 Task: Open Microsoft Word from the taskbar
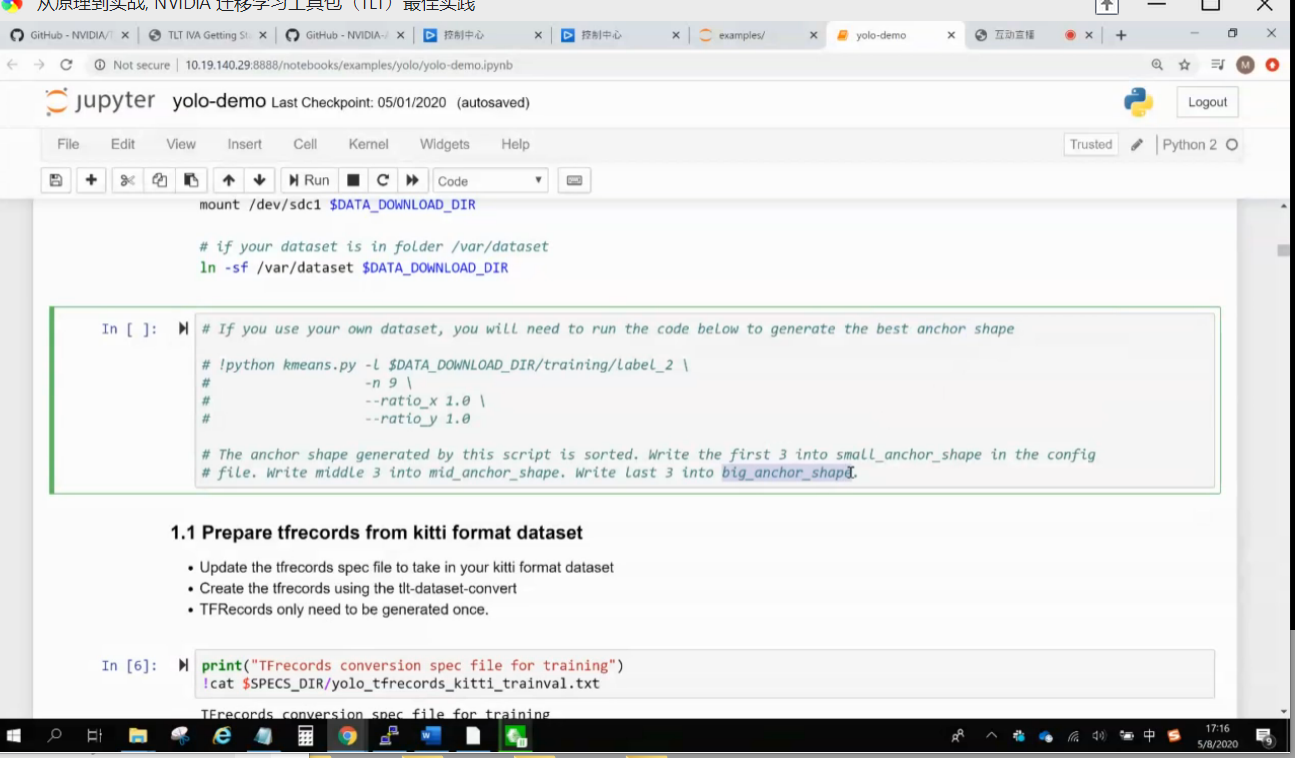pos(431,737)
